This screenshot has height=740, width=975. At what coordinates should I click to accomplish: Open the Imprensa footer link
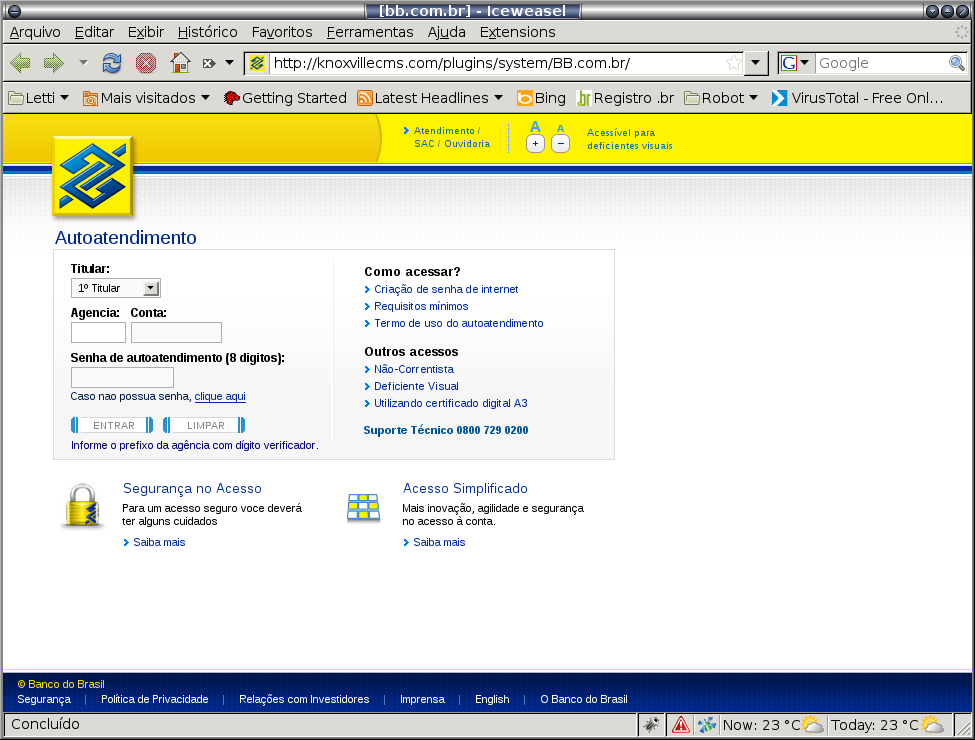click(x=422, y=700)
